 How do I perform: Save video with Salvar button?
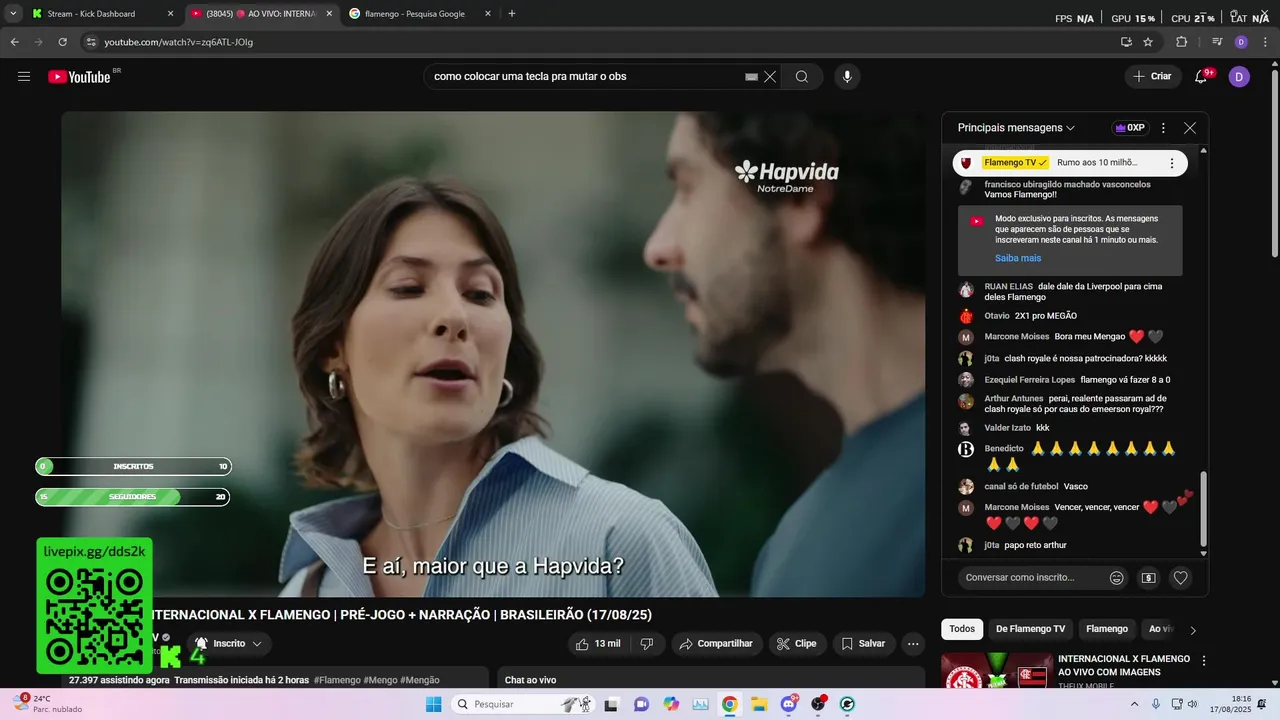(x=863, y=644)
